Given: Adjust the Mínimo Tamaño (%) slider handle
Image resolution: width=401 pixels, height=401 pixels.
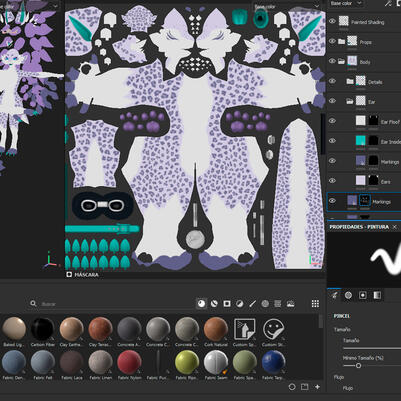Looking at the screenshot, I should click(358, 366).
